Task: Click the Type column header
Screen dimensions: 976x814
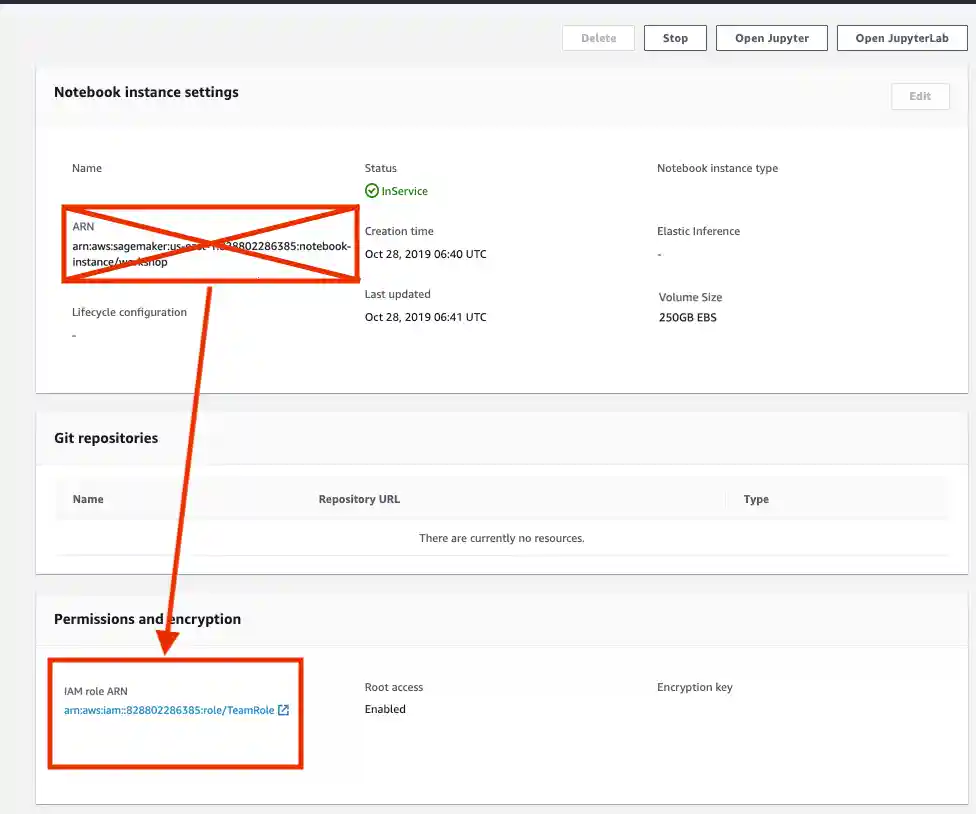Action: pyautogui.click(x=756, y=499)
